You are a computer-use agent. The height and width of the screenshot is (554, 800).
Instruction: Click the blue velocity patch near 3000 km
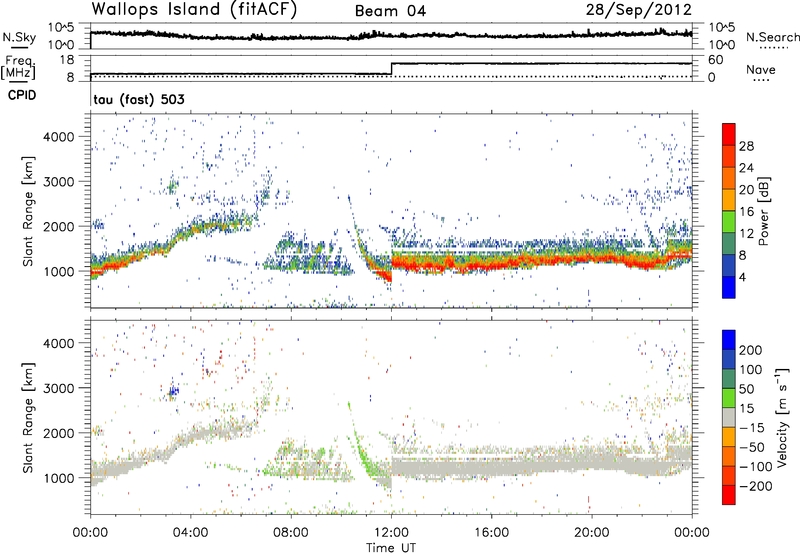(173, 391)
